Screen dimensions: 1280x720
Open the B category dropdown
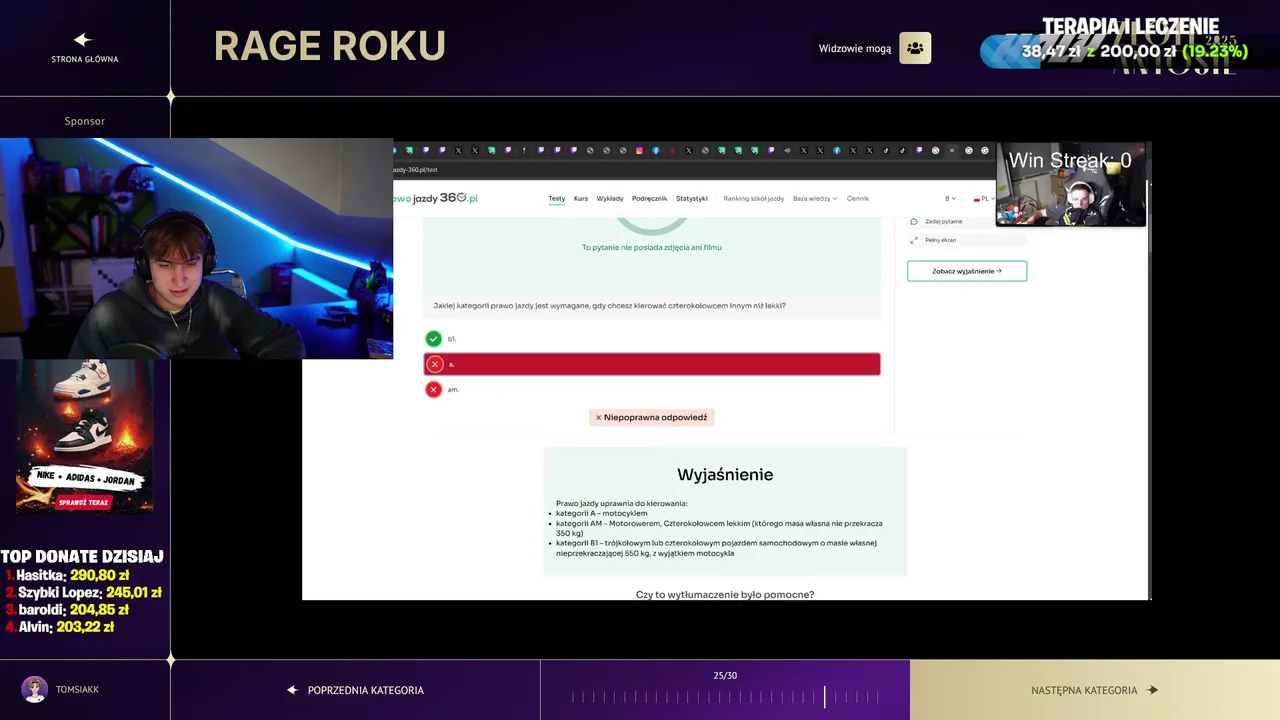pyautogui.click(x=950, y=198)
